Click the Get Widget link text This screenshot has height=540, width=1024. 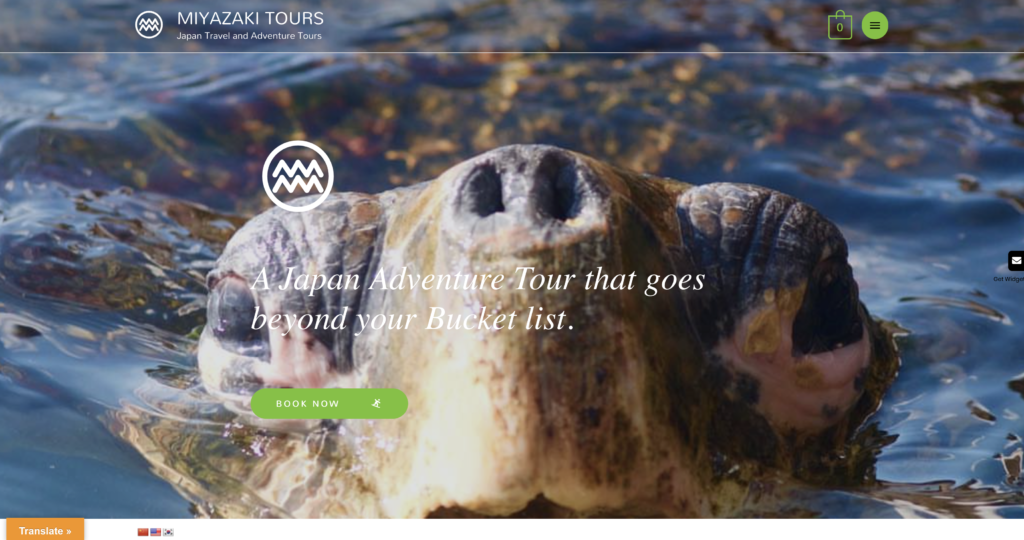(1008, 279)
